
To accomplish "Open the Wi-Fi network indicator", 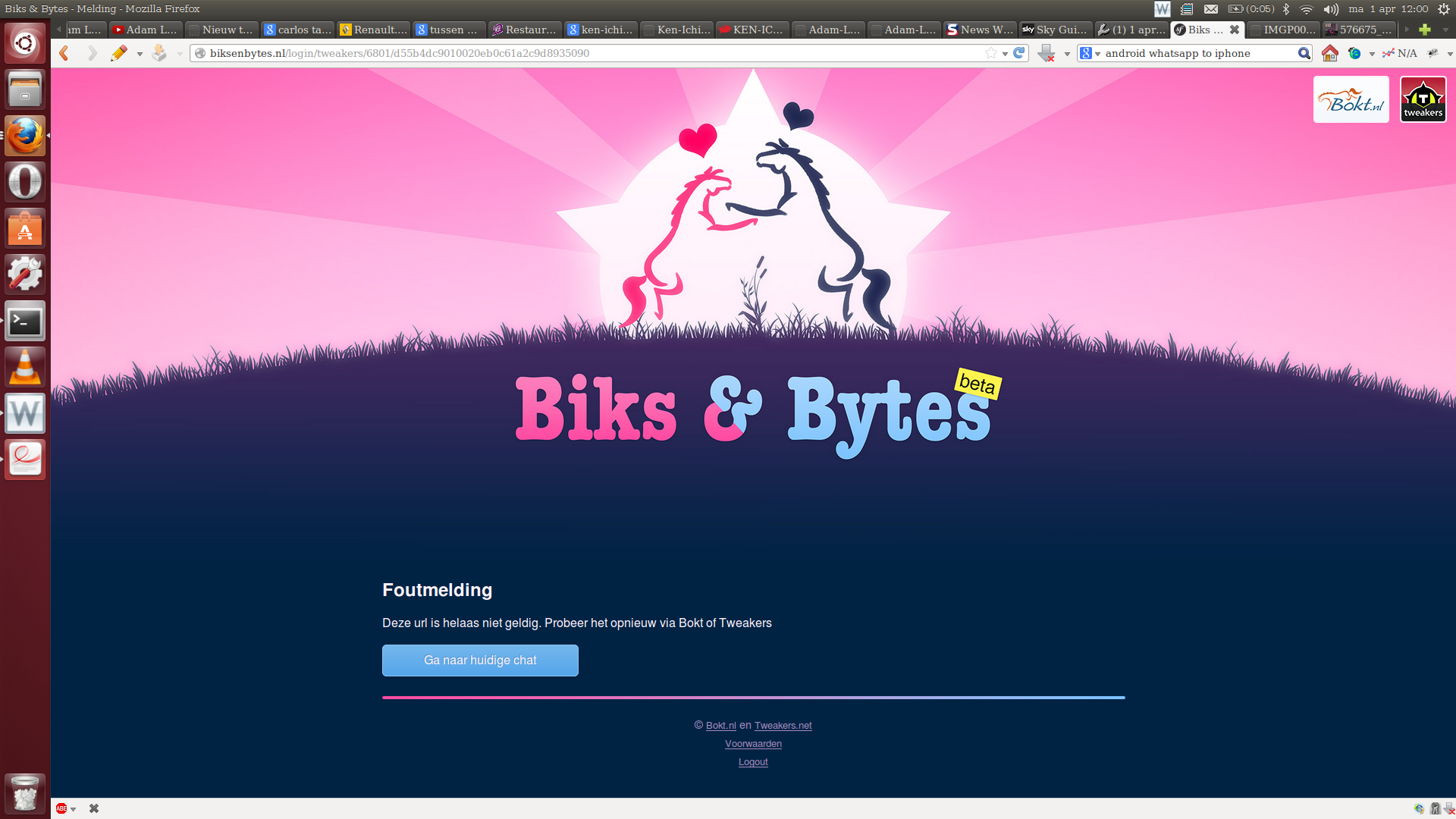I will tap(1307, 9).
